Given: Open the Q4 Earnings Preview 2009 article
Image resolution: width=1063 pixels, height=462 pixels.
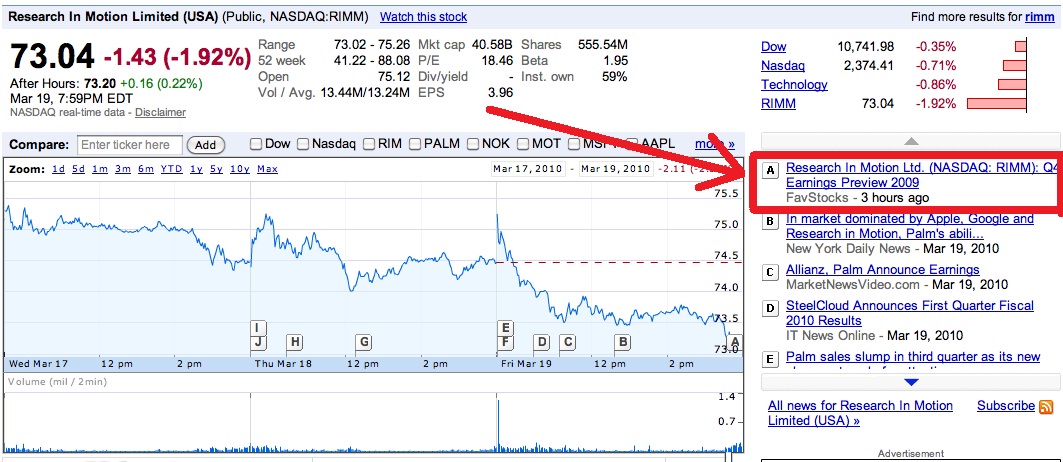Looking at the screenshot, I should 921,175.
